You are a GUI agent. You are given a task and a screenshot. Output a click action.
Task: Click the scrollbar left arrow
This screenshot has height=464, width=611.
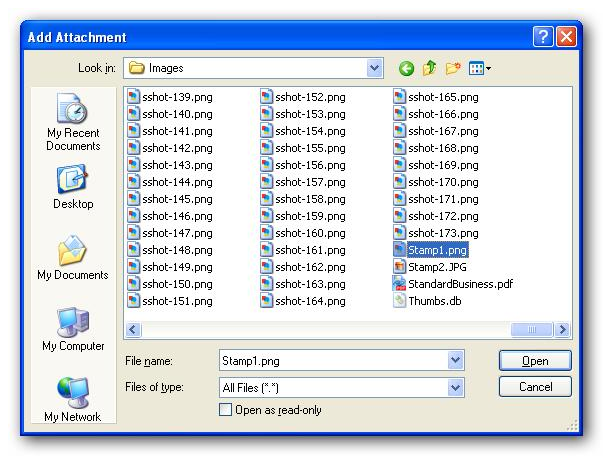[x=133, y=330]
